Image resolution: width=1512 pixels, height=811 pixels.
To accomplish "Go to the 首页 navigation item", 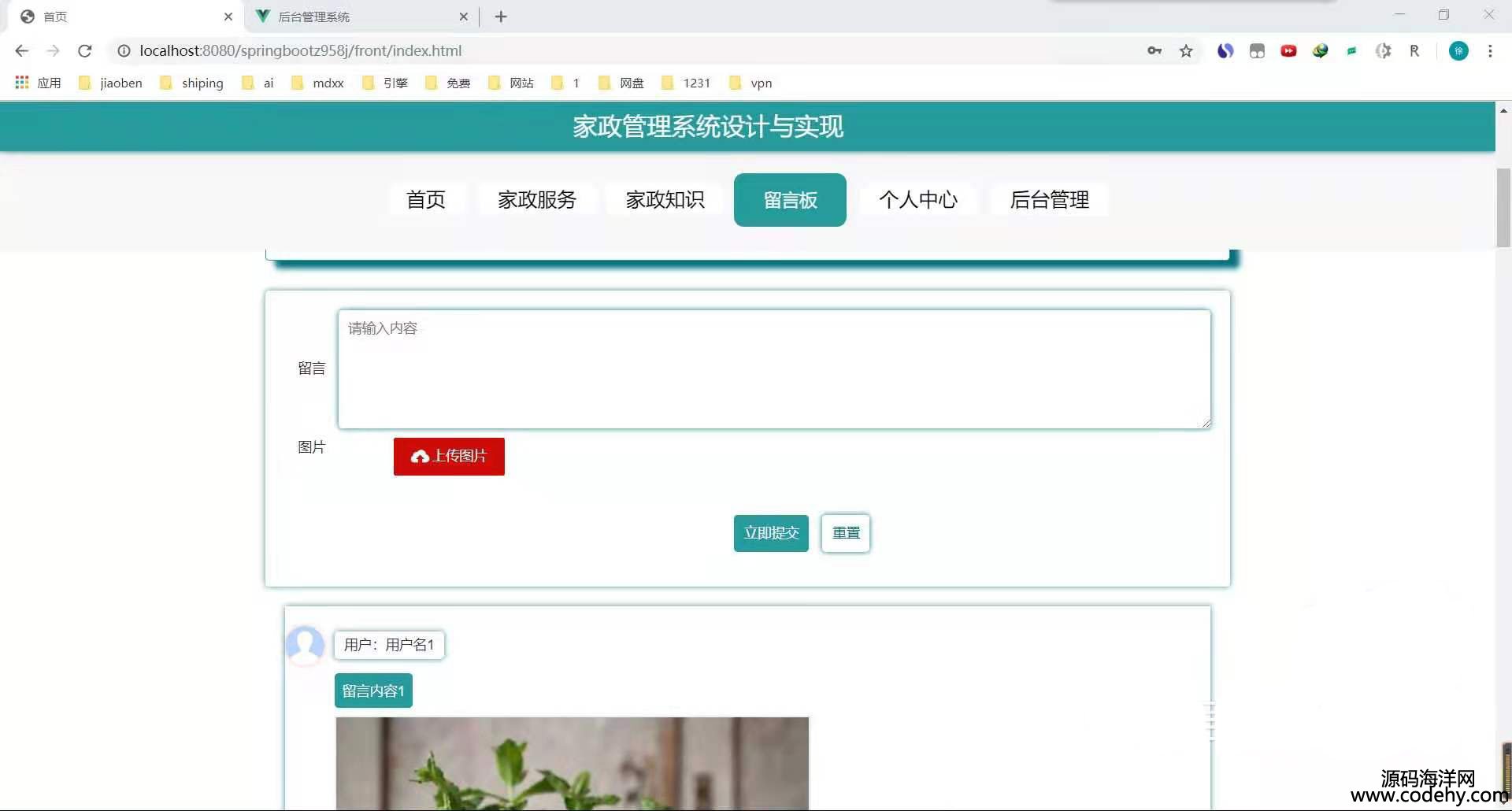I will (x=426, y=200).
